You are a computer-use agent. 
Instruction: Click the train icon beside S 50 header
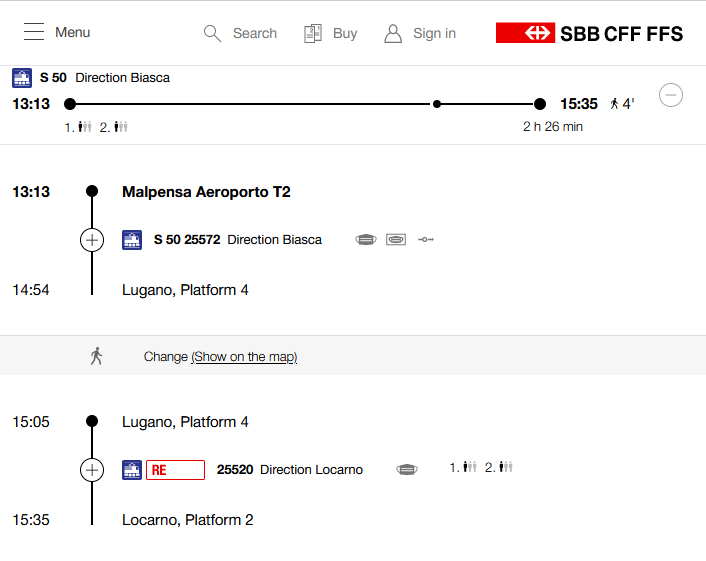point(22,77)
